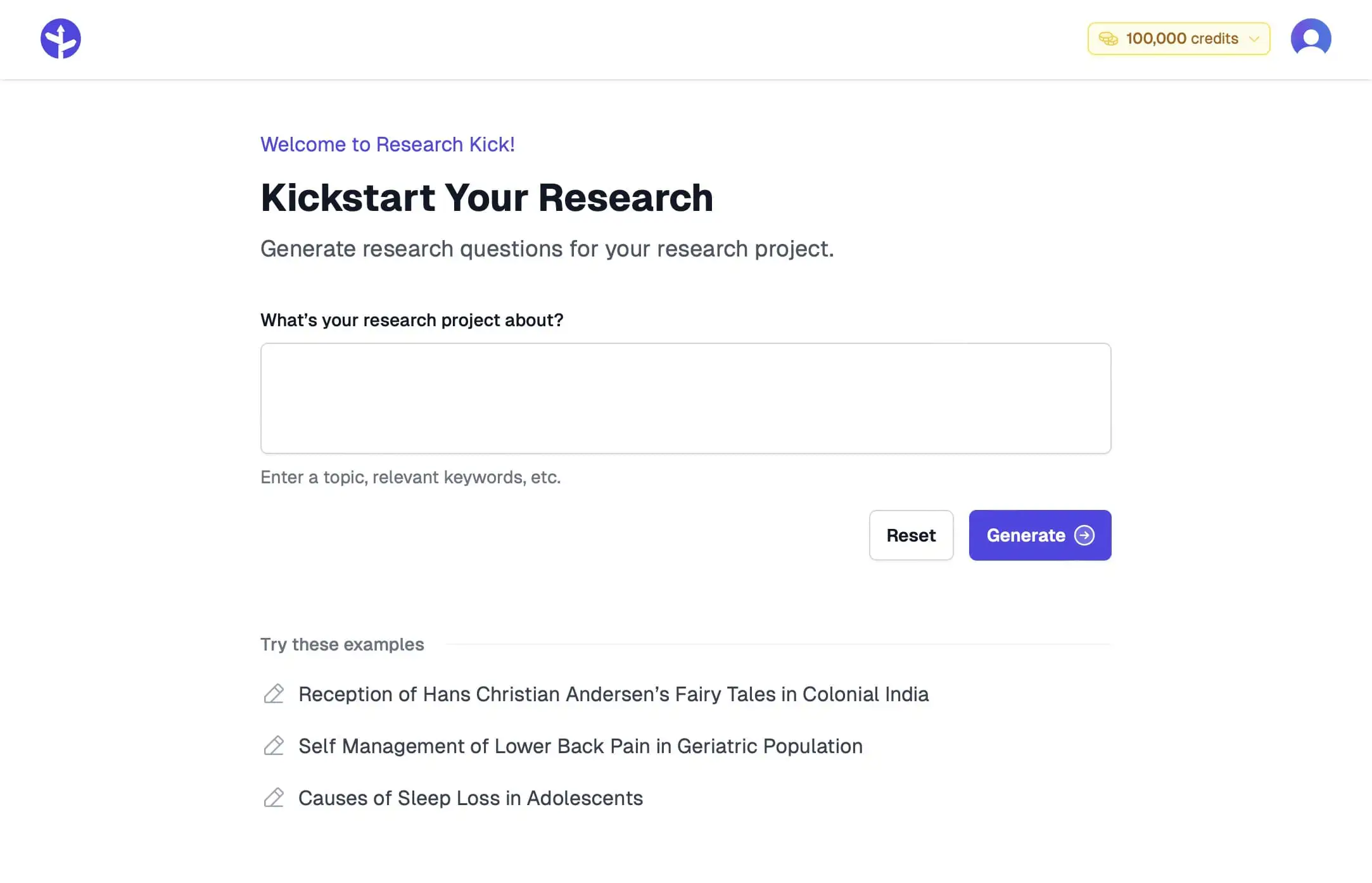Click the arrow icon inside Generate
Image resolution: width=1372 pixels, height=883 pixels.
pos(1084,535)
